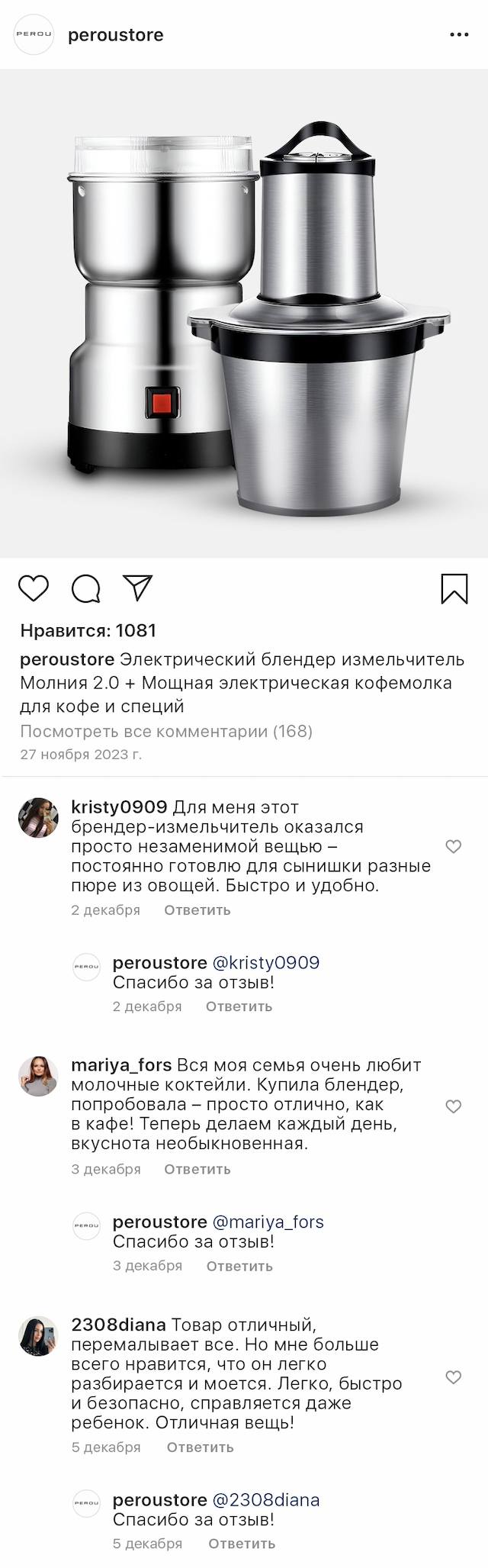Reply to 2308diana's comment
The image size is (488, 1568).
pos(201,1447)
